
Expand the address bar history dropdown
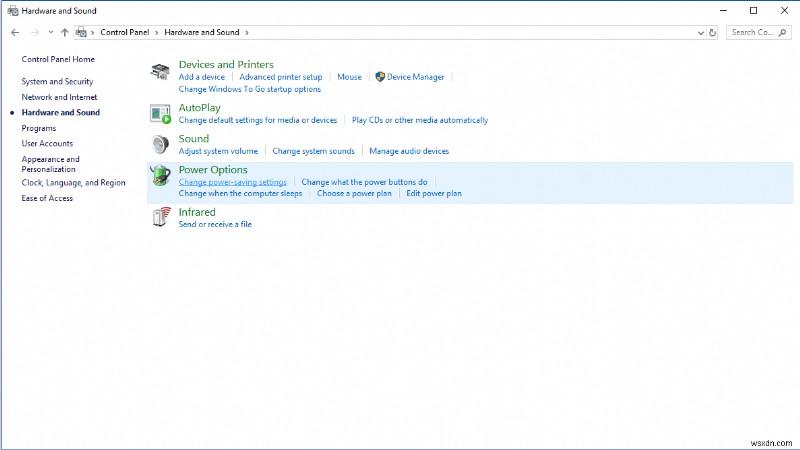click(x=701, y=33)
